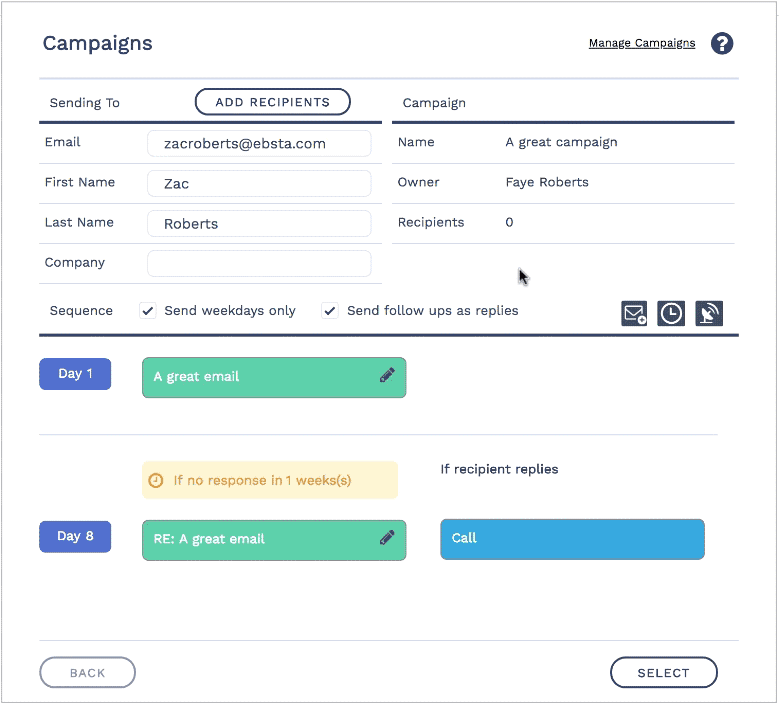Click the Day 8 label badge
Image resolution: width=779 pixels, height=705 pixels.
(x=75, y=537)
